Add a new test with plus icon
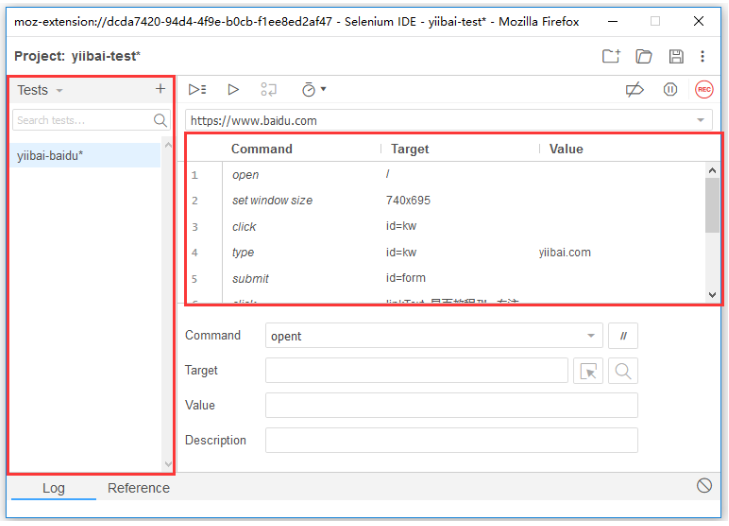The height and width of the screenshot is (526, 729). 160,89
